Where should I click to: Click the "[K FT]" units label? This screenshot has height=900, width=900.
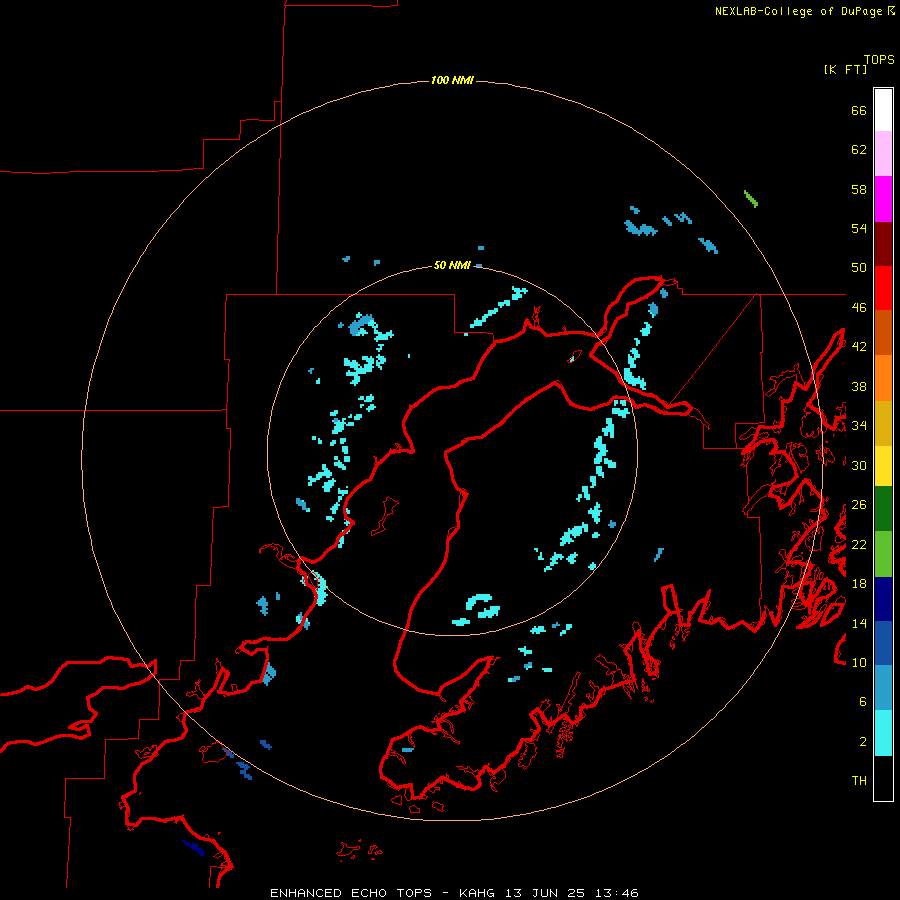(x=846, y=69)
